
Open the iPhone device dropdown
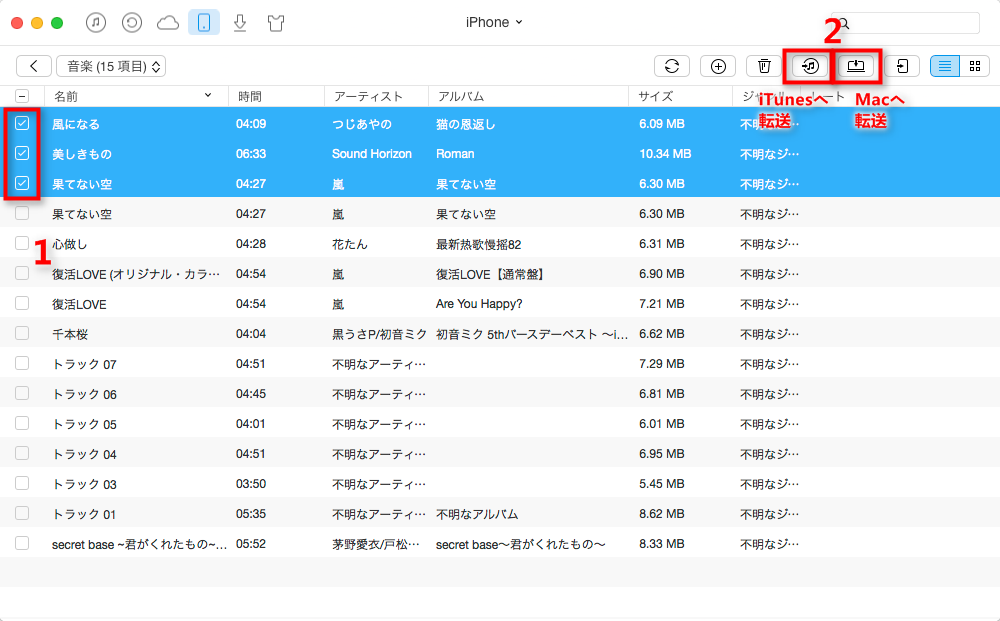494,22
